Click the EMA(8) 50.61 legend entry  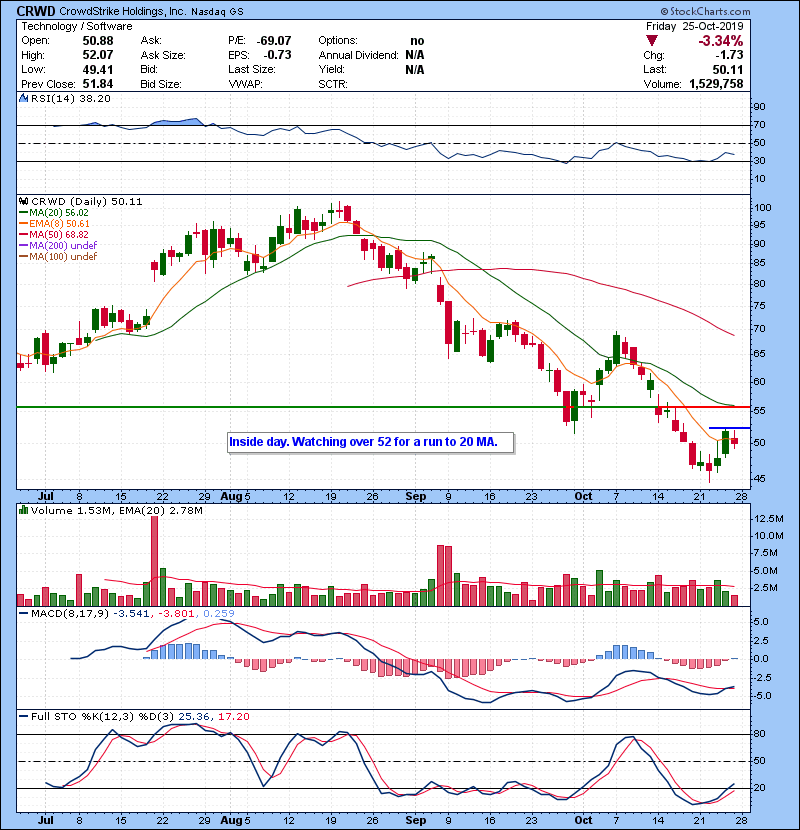pos(54,224)
